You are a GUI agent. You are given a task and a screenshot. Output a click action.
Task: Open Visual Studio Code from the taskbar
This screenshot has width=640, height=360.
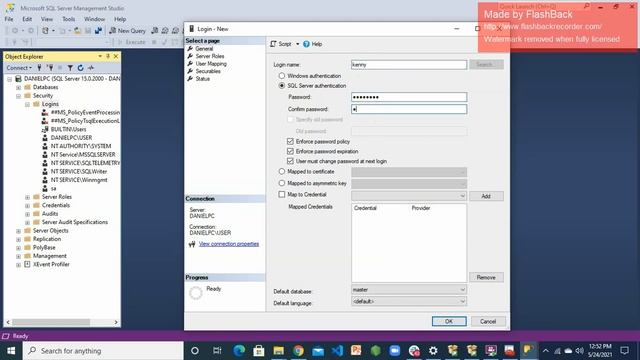337,351
